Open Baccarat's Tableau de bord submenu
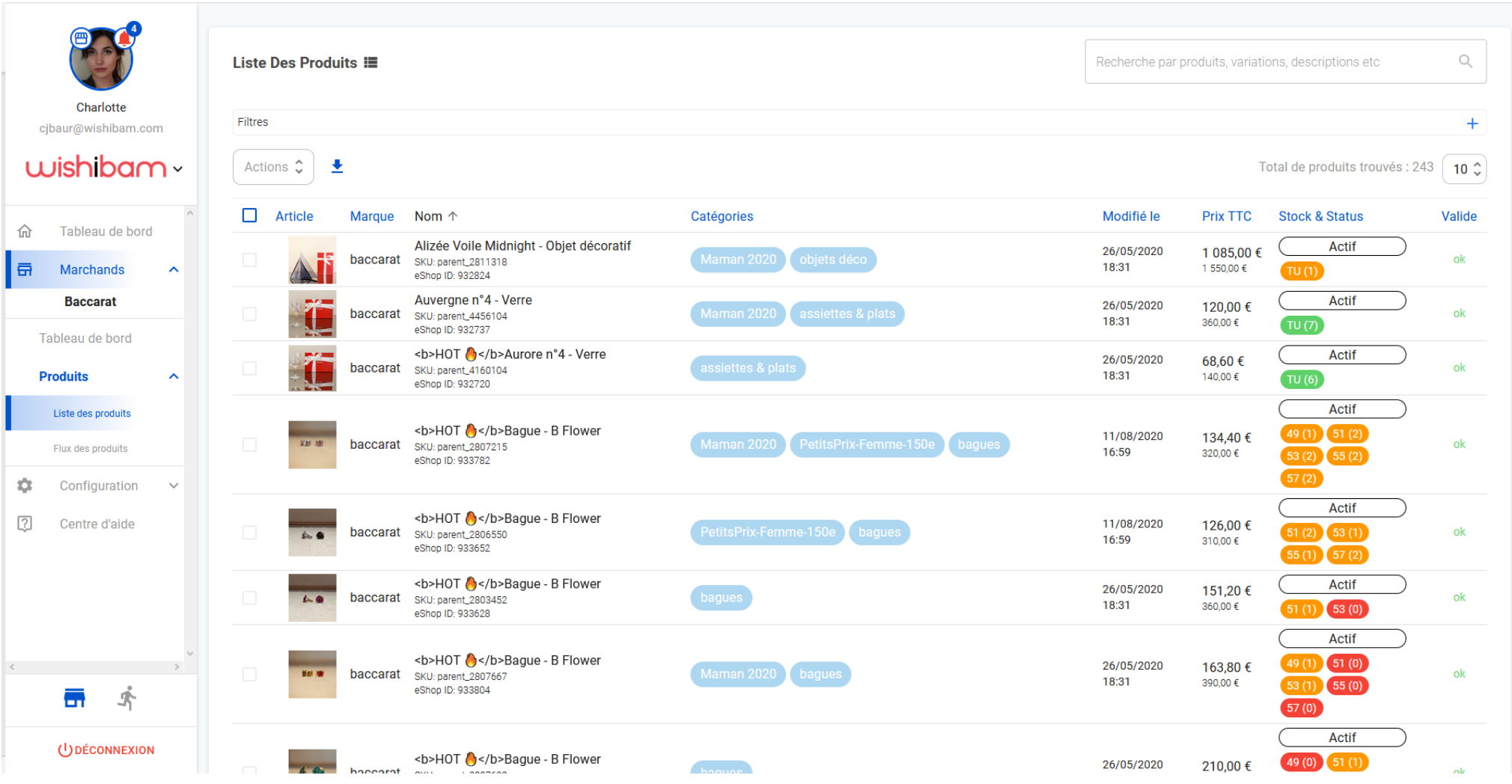 [85, 338]
